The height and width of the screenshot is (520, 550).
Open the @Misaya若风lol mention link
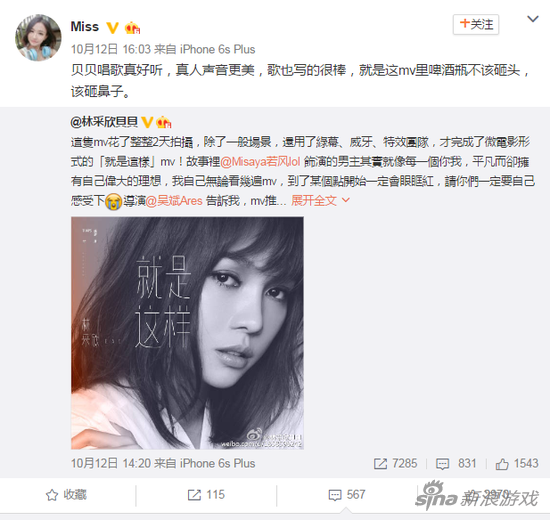coord(260,161)
